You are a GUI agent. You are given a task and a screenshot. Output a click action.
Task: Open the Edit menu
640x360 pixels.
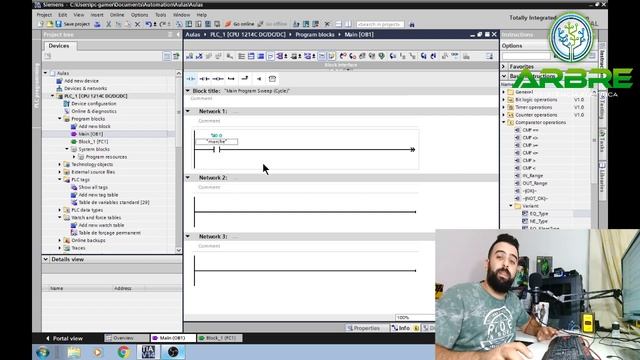pos(62,15)
